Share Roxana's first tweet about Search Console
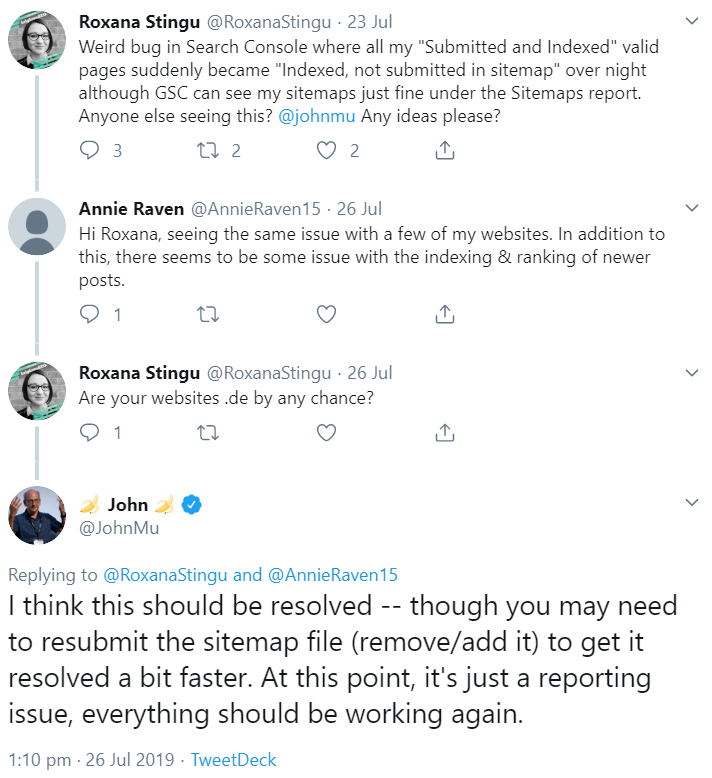712x778 pixels. pos(446,150)
